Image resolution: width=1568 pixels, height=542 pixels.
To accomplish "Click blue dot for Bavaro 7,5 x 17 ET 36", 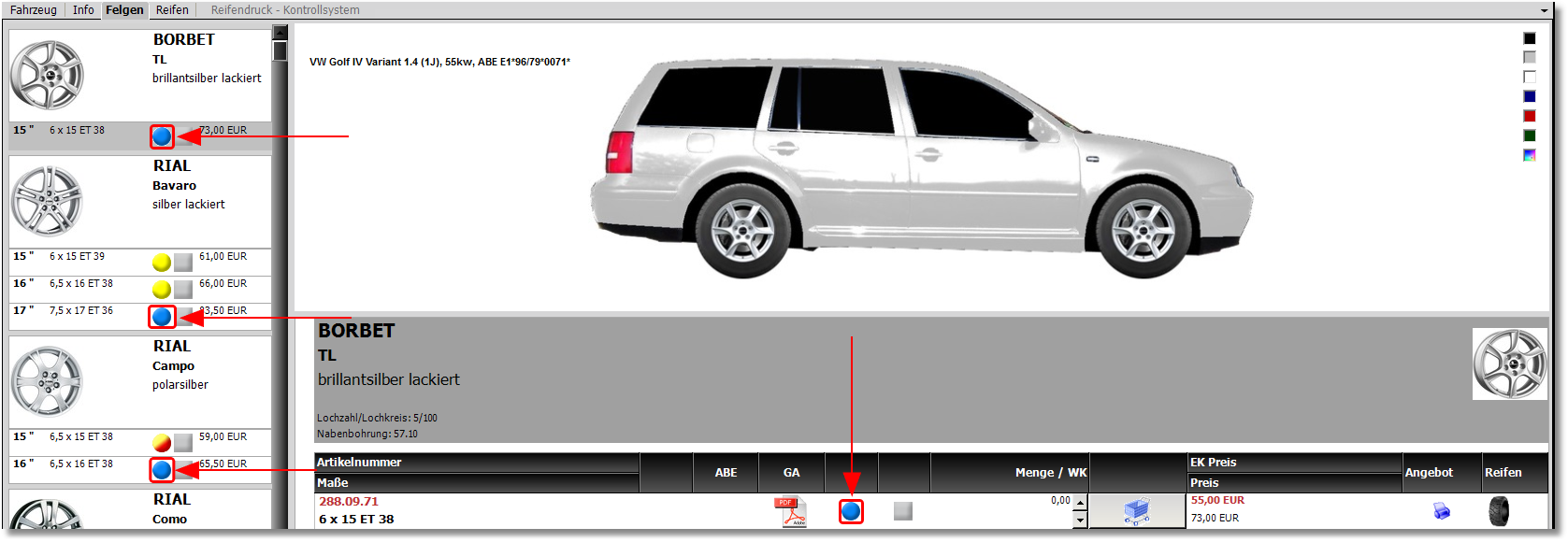I will (162, 317).
